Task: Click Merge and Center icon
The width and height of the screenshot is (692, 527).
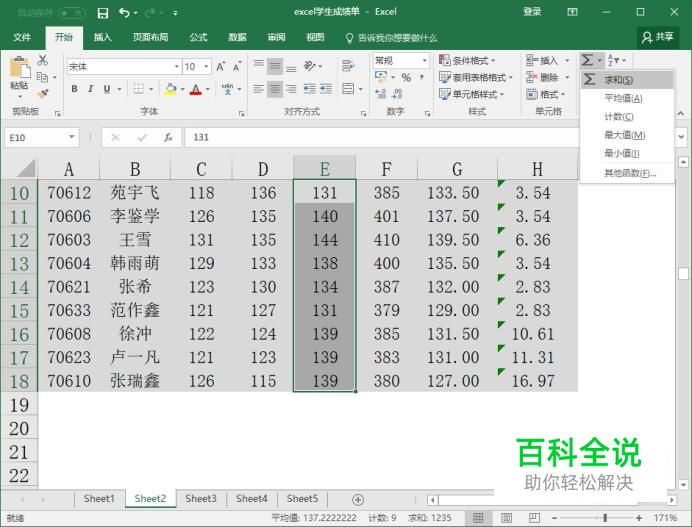Action: click(348, 89)
